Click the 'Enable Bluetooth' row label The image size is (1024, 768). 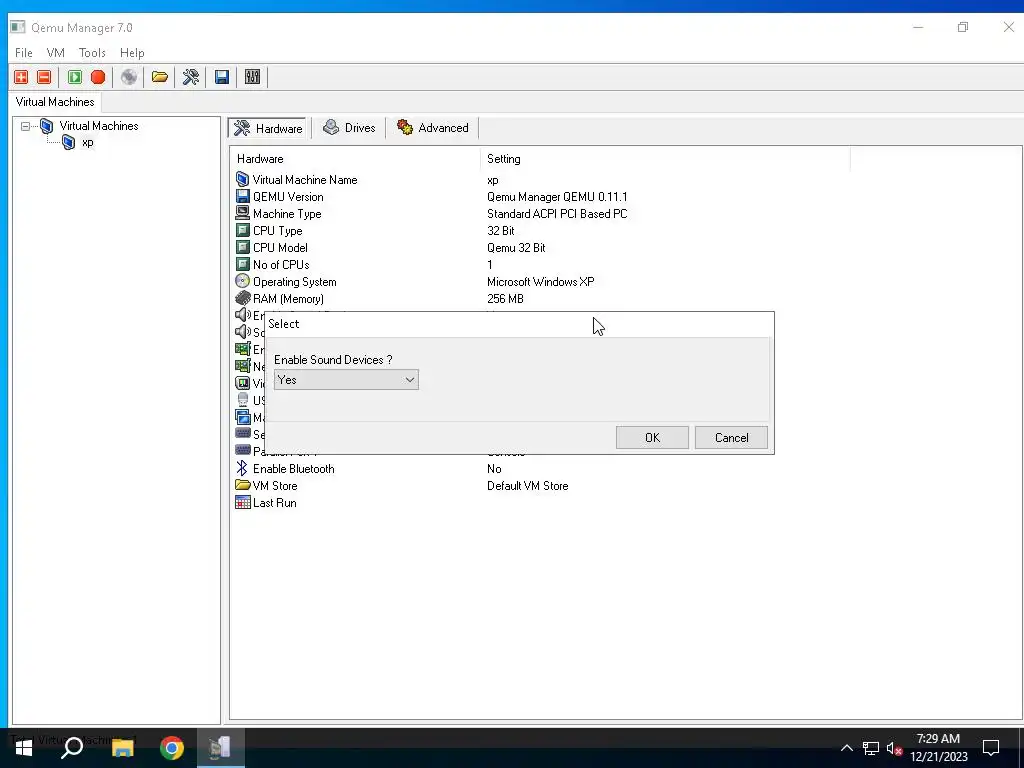pyautogui.click(x=294, y=469)
